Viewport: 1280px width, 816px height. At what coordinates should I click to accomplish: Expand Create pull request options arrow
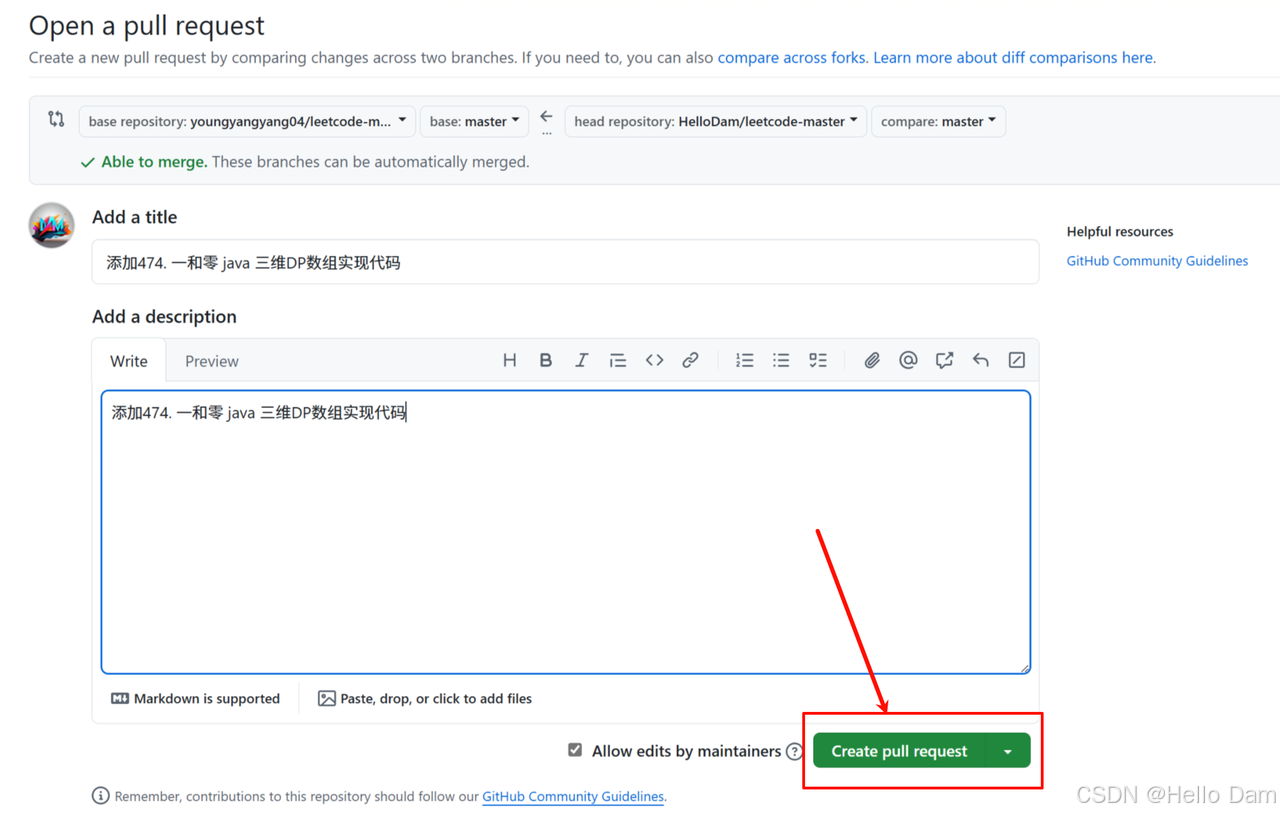1008,751
